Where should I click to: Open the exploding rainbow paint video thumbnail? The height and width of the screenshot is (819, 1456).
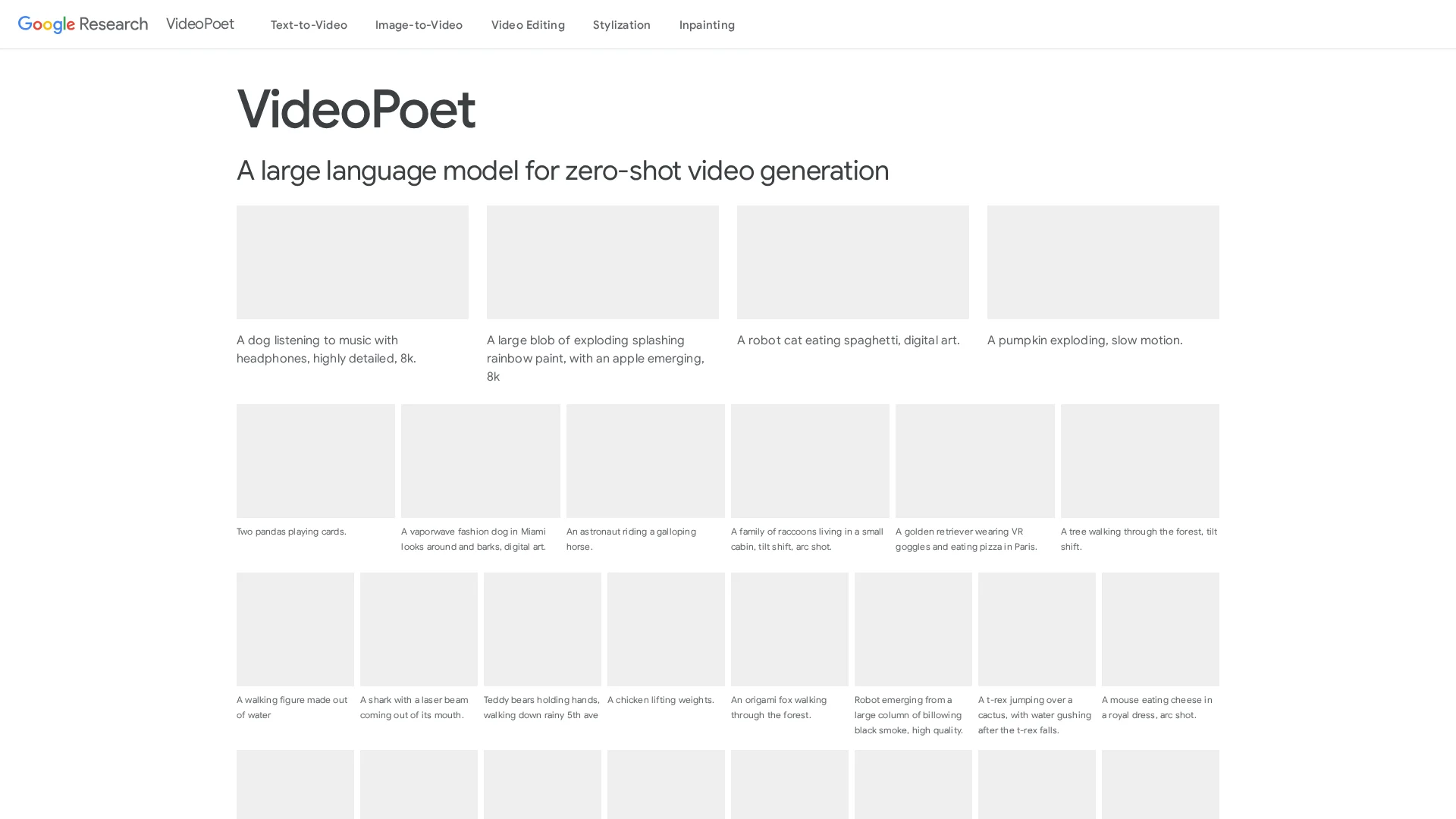(603, 262)
